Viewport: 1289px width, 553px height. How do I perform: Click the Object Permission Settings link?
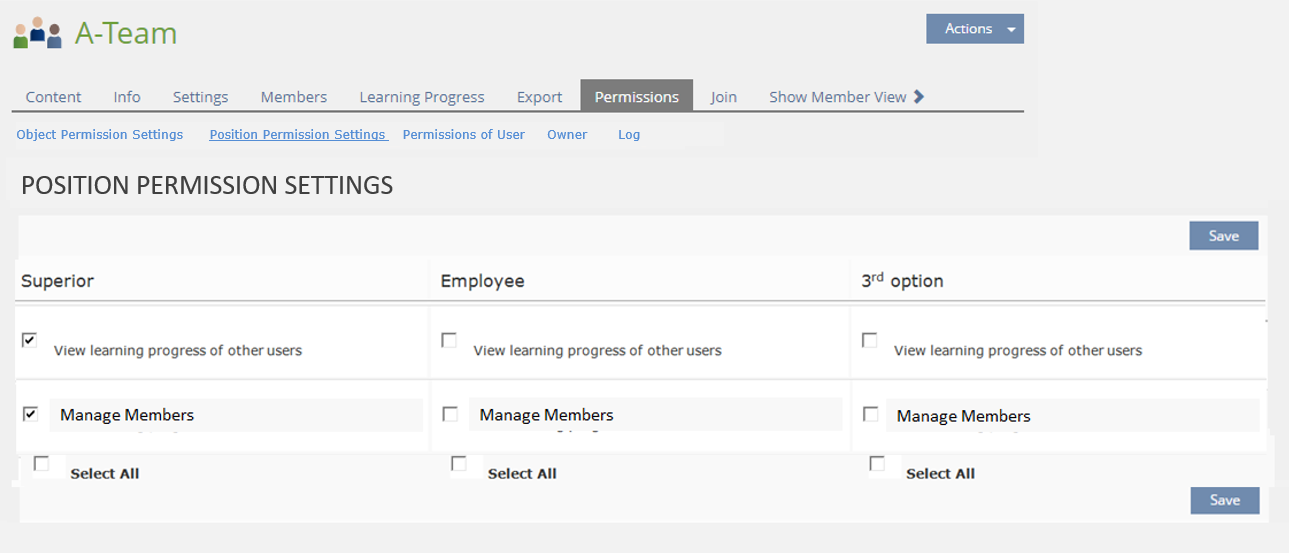point(100,134)
